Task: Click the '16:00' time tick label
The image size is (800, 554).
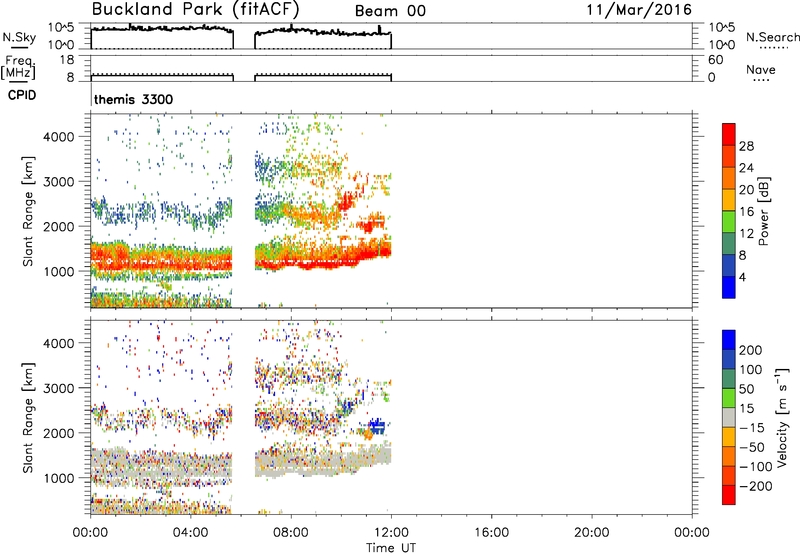Action: click(x=491, y=533)
